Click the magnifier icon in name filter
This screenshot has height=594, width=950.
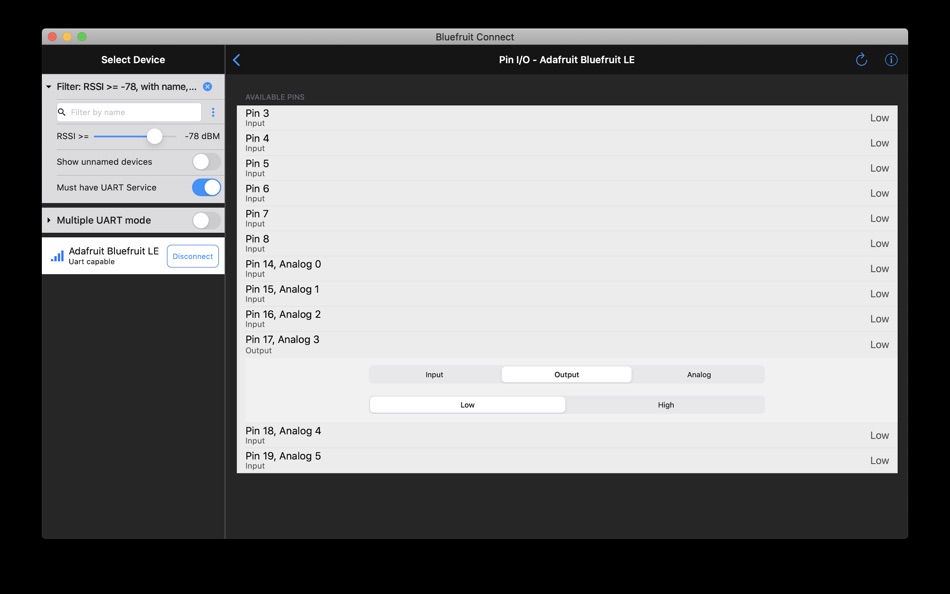pos(62,112)
